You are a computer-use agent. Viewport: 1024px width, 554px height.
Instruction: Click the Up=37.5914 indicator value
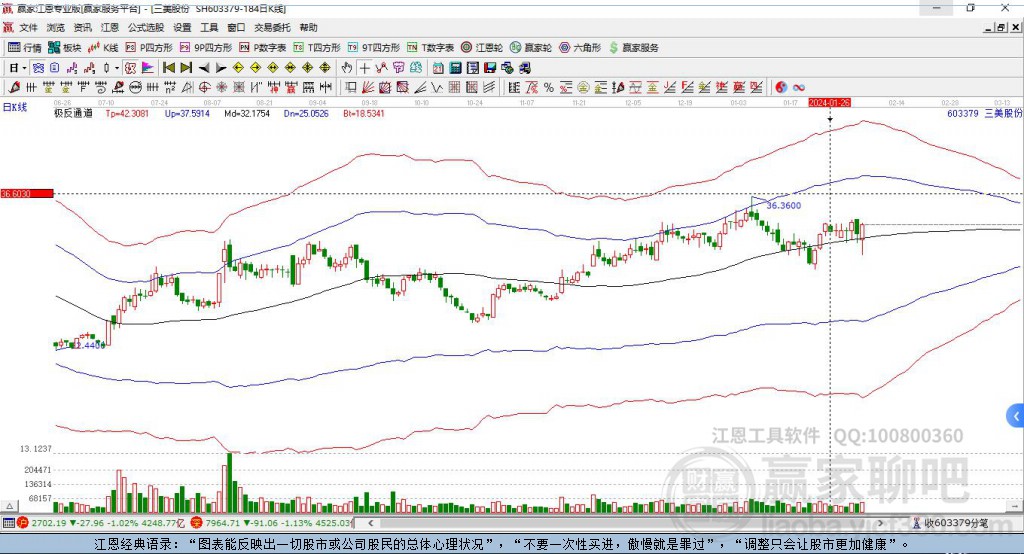click(187, 114)
